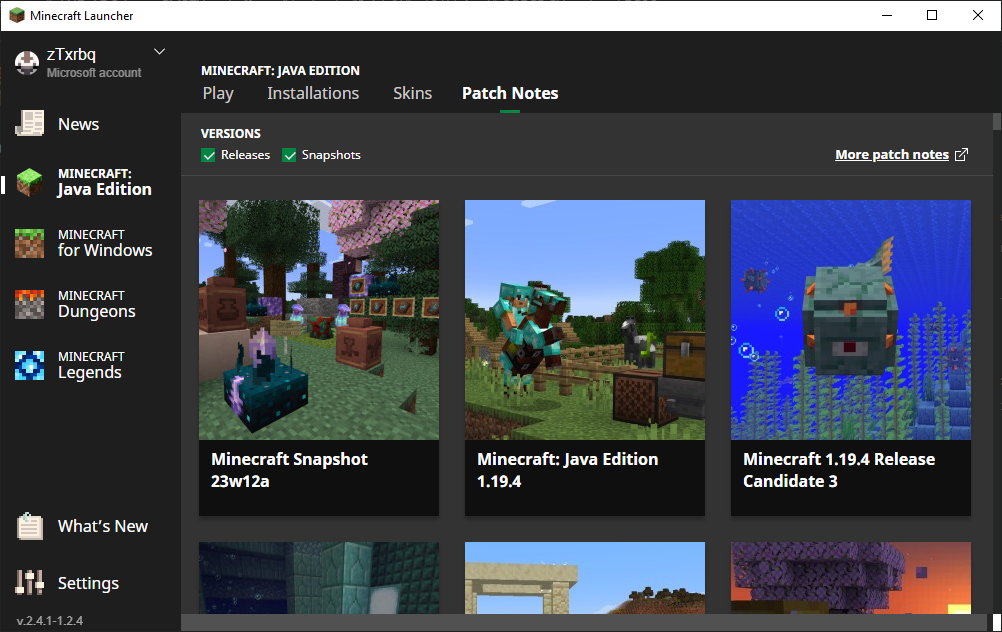Select the Patch Notes tab
The height and width of the screenshot is (632, 1002).
coord(510,93)
